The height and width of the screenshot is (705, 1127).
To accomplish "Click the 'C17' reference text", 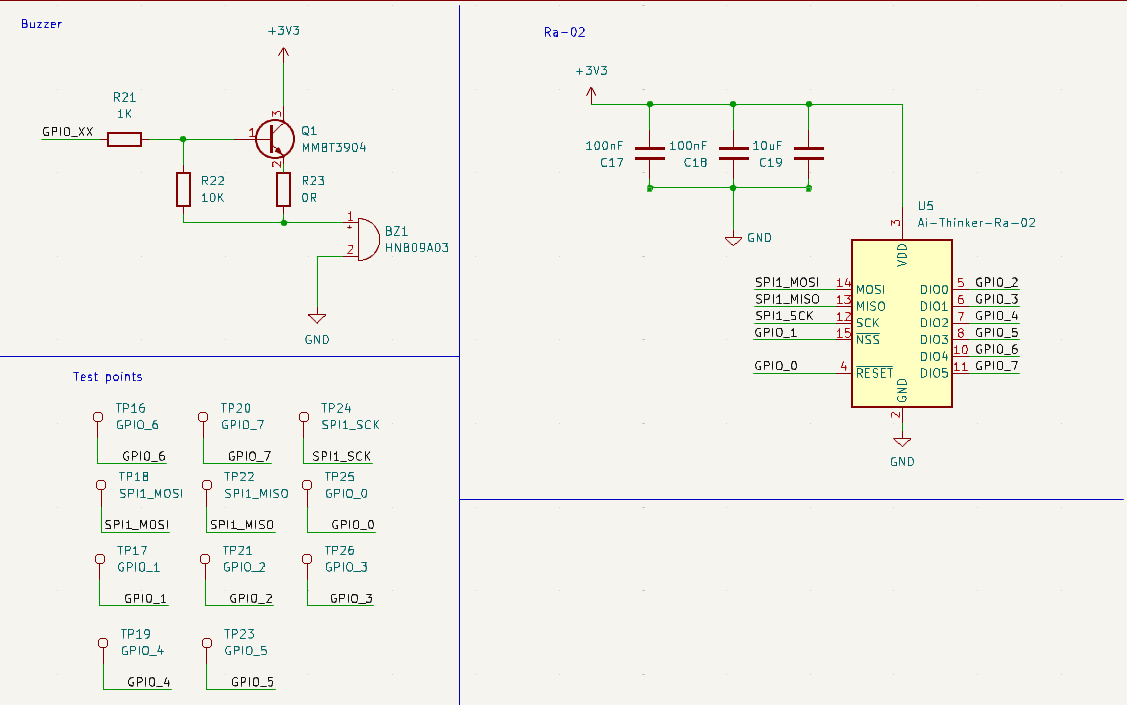I will (x=612, y=163).
